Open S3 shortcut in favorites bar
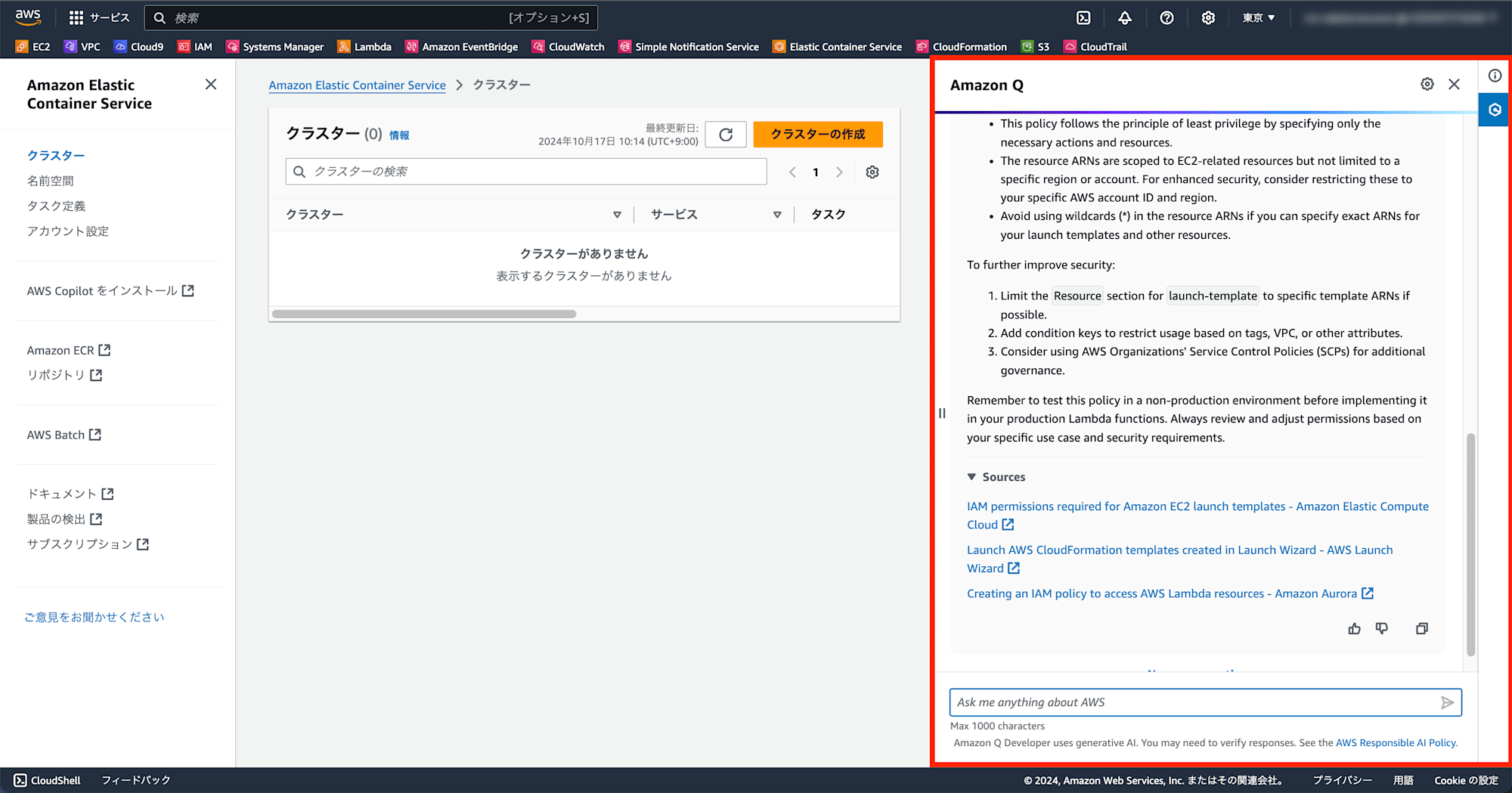This screenshot has height=793, width=1512. pyautogui.click(x=1036, y=47)
